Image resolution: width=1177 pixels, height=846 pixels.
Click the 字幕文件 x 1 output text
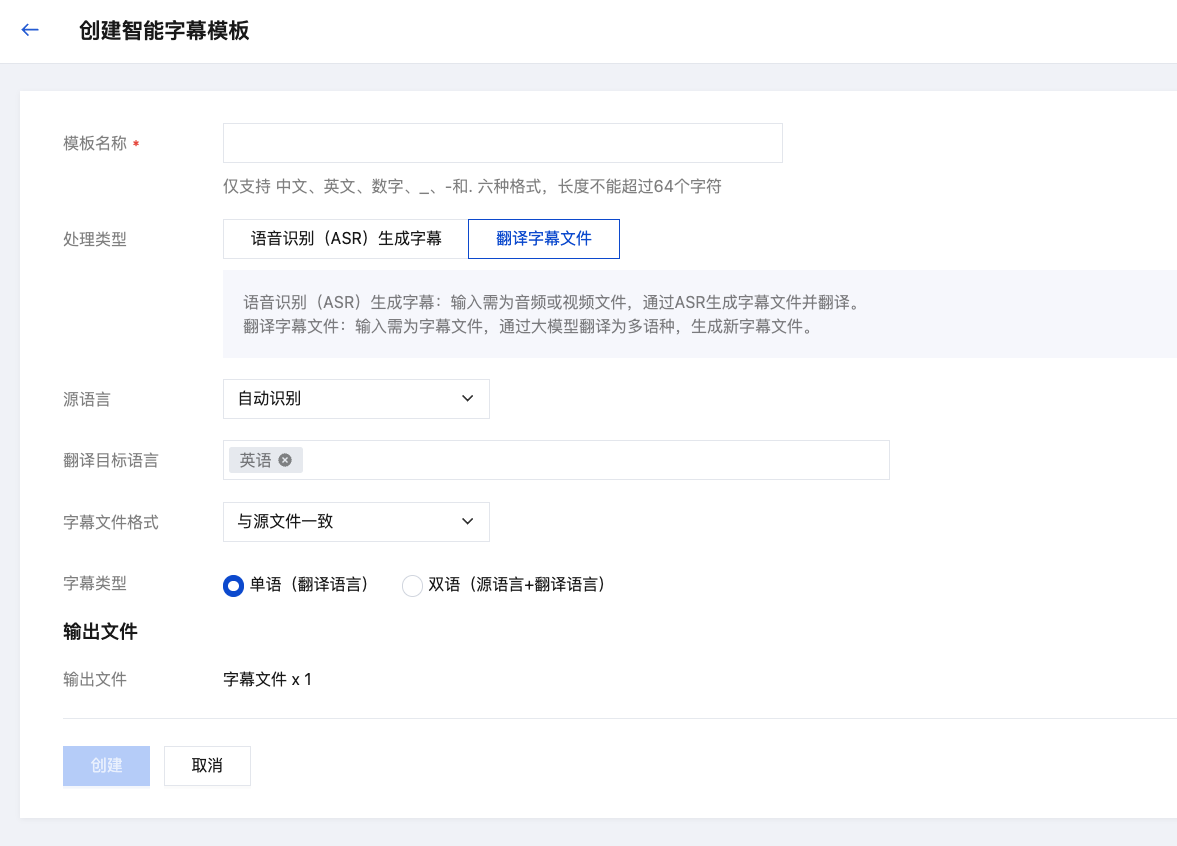tap(267, 680)
